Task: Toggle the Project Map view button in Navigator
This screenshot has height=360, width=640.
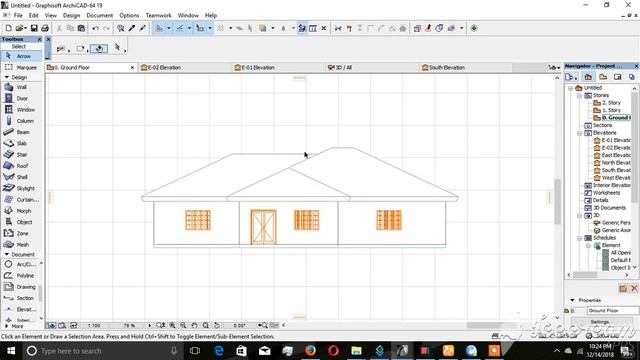Action: [x=588, y=77]
